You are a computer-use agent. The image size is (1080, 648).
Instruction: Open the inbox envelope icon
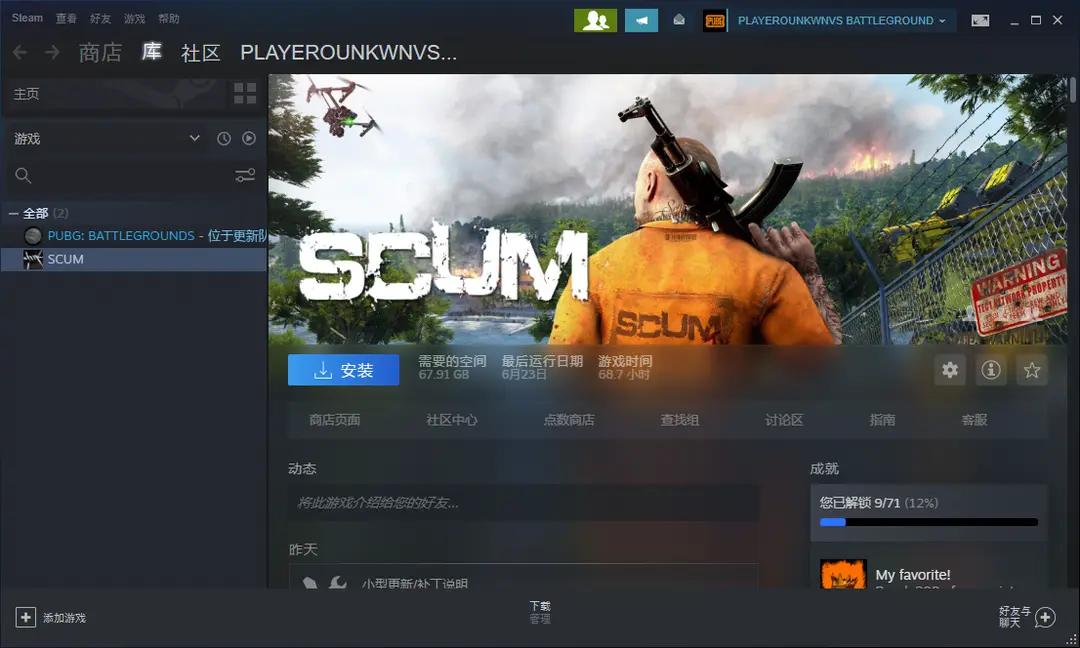tap(679, 20)
